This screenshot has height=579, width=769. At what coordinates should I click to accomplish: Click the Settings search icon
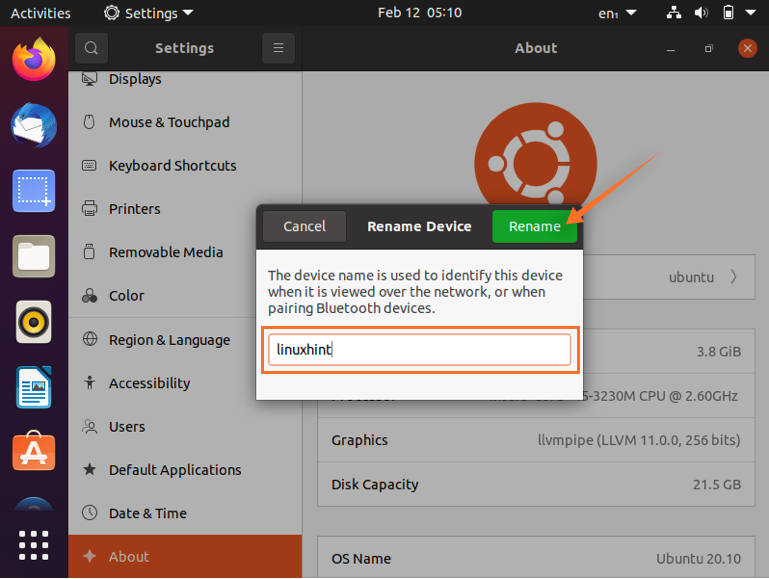pyautogui.click(x=91, y=48)
